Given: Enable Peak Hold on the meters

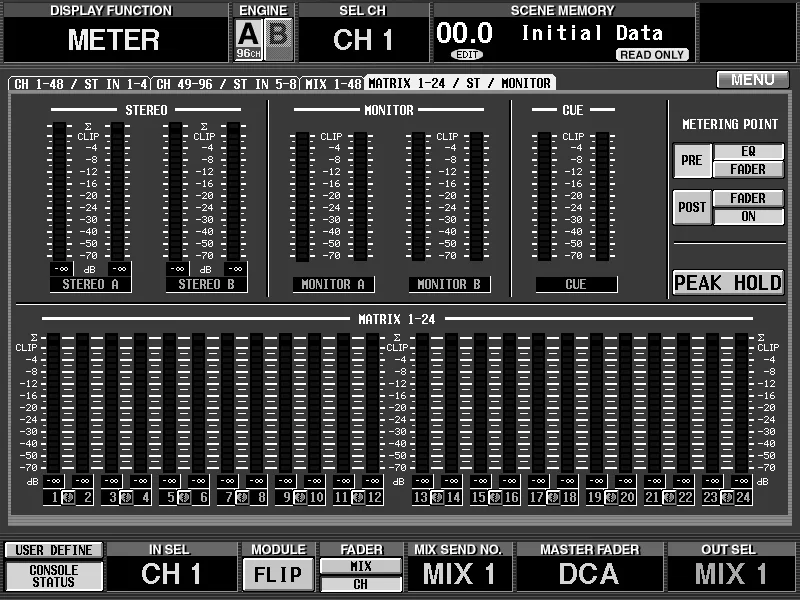Looking at the screenshot, I should point(728,283).
